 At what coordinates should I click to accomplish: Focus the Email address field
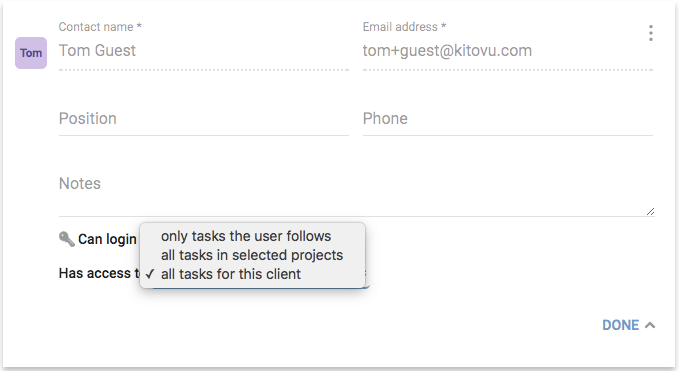click(508, 51)
